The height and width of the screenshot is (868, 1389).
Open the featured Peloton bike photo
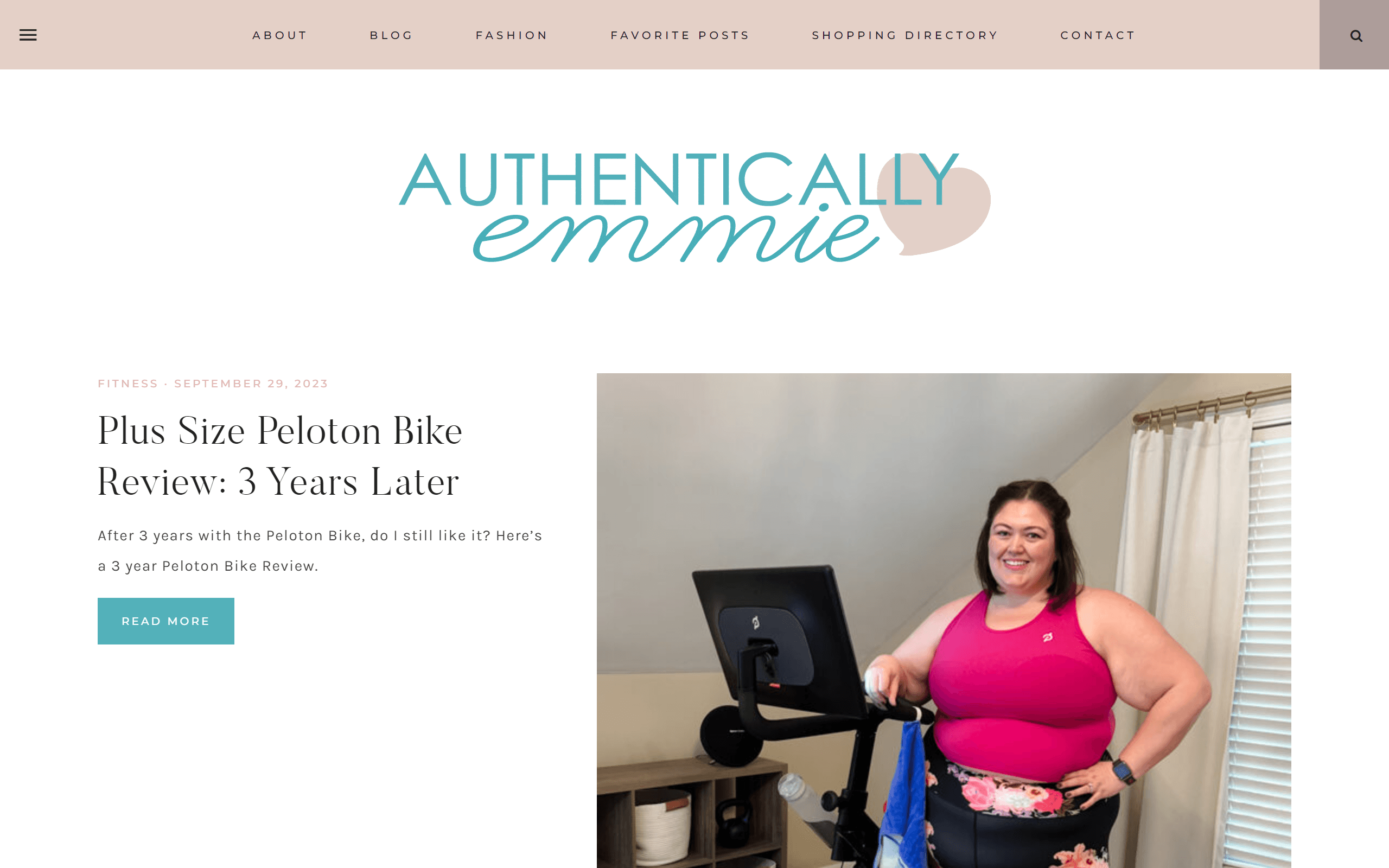coord(944,621)
